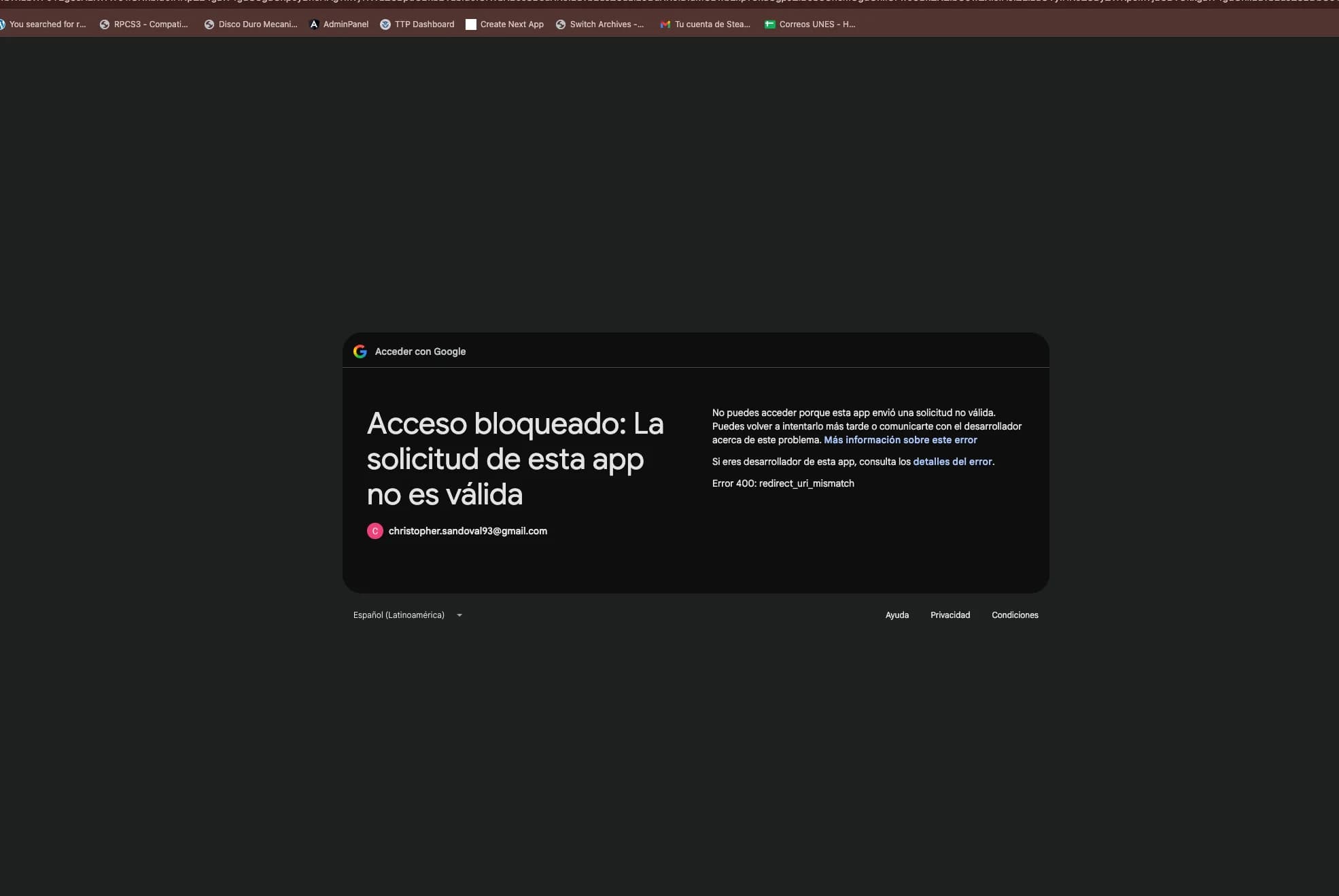Click the Switch Archives globe favicon

click(561, 24)
